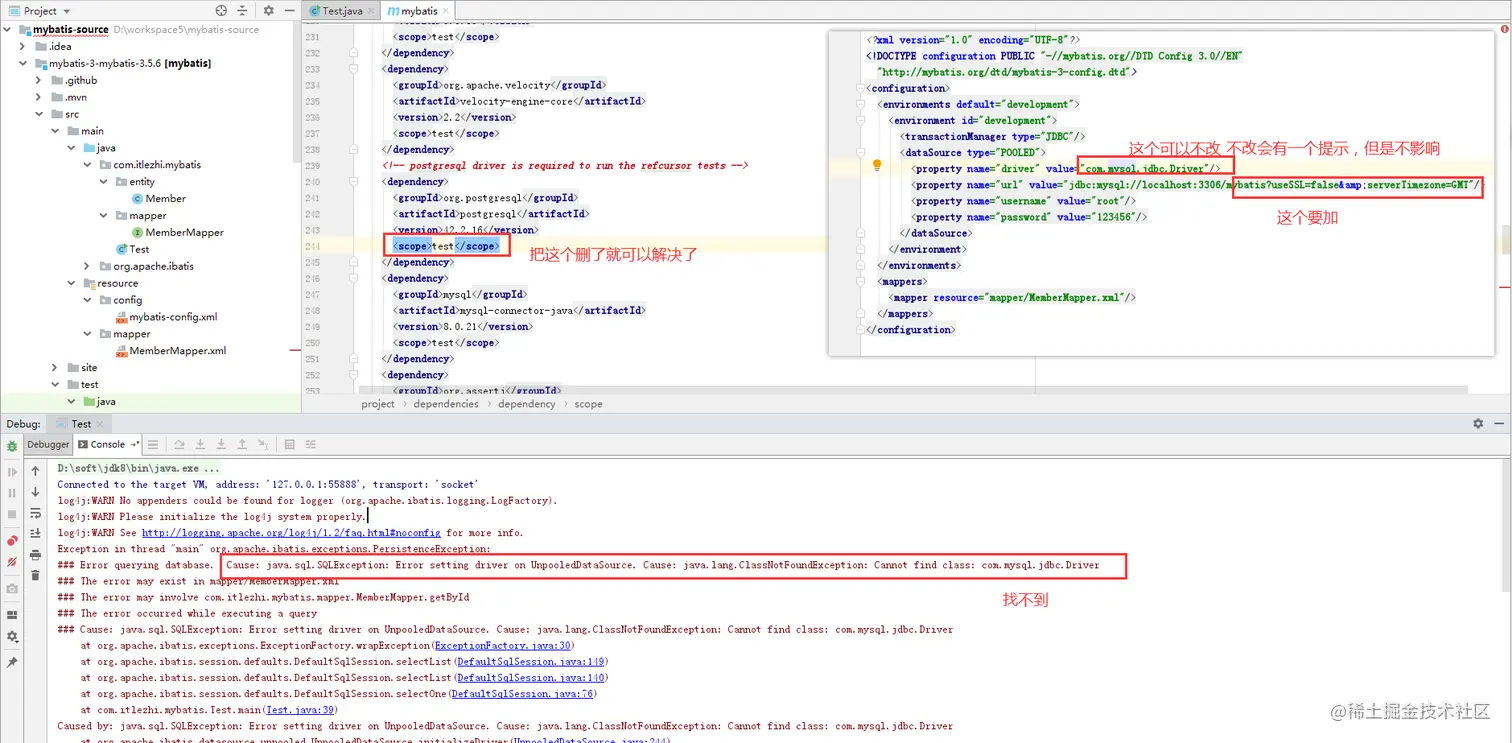This screenshot has width=1512, height=743.
Task: Expand the .github folder
Action: [x=40, y=80]
